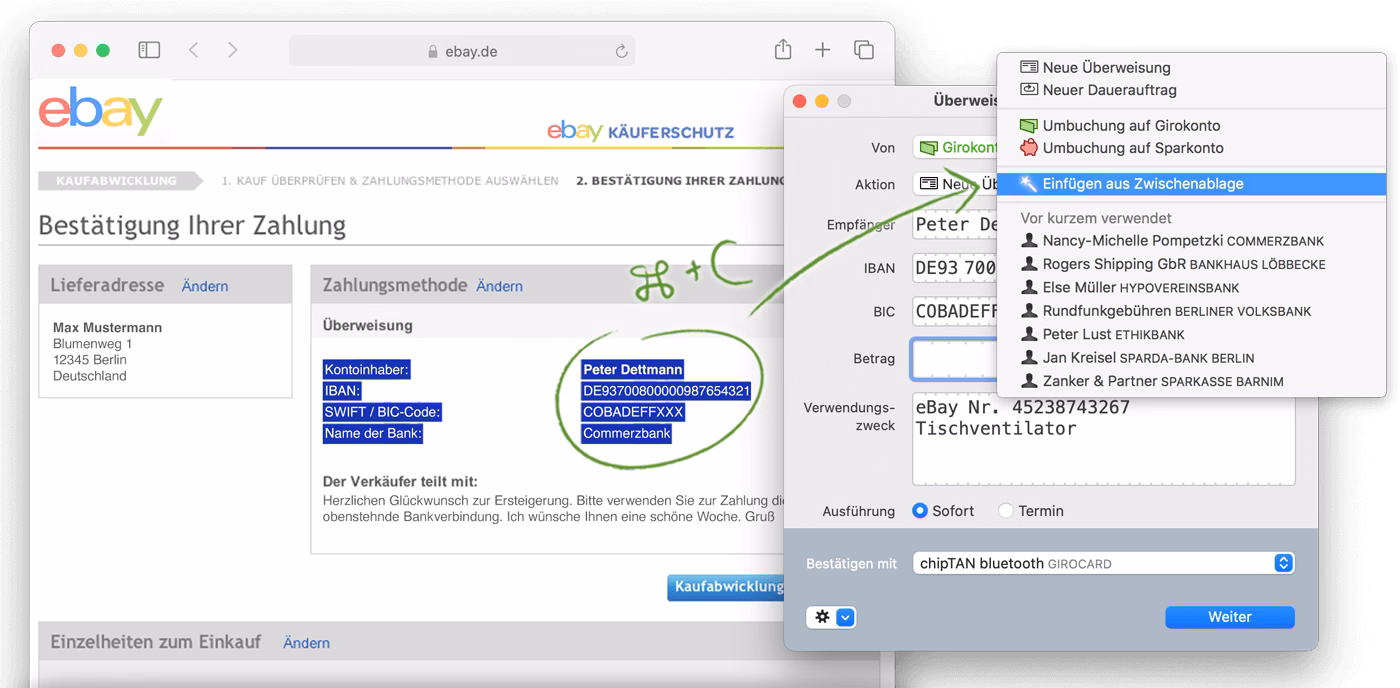Toggle Safari sidebar icon
The height and width of the screenshot is (688, 1400).
(149, 50)
